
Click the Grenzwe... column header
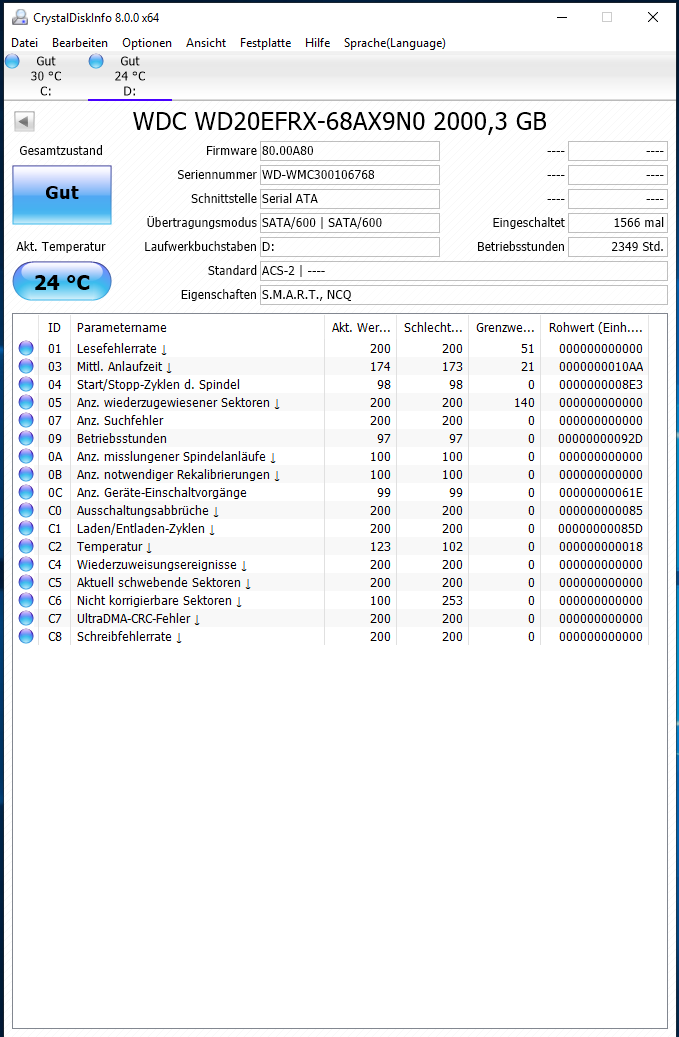click(x=504, y=327)
